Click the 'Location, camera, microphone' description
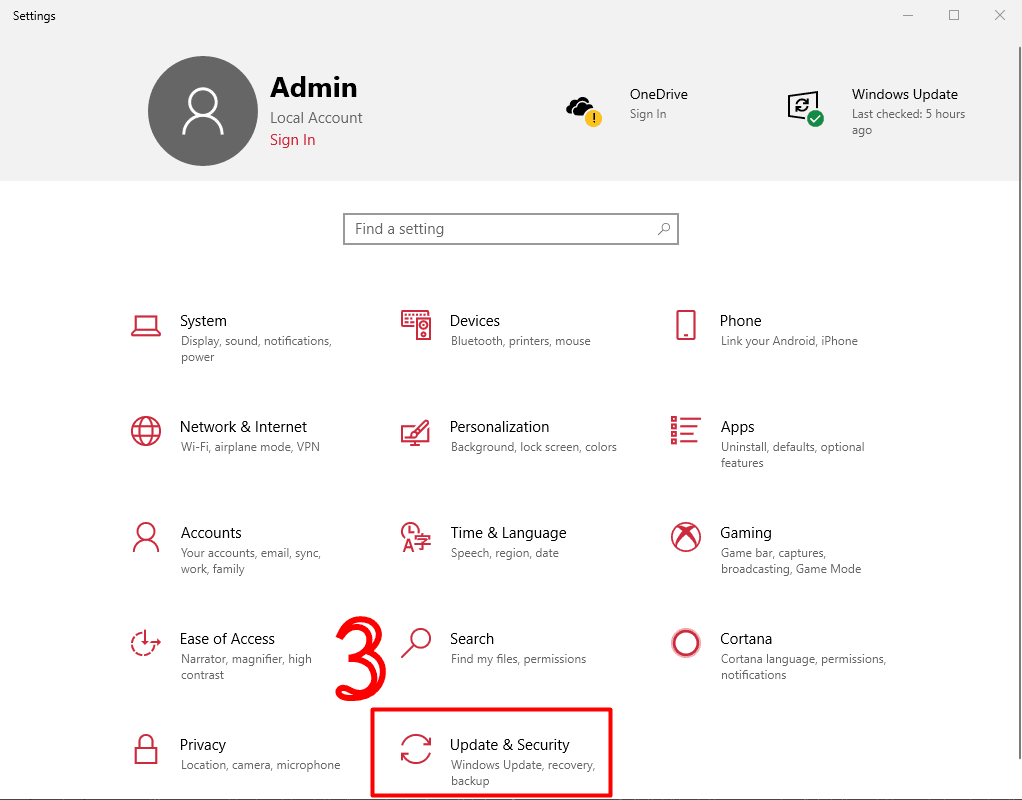The width and height of the screenshot is (1022, 800). point(260,765)
